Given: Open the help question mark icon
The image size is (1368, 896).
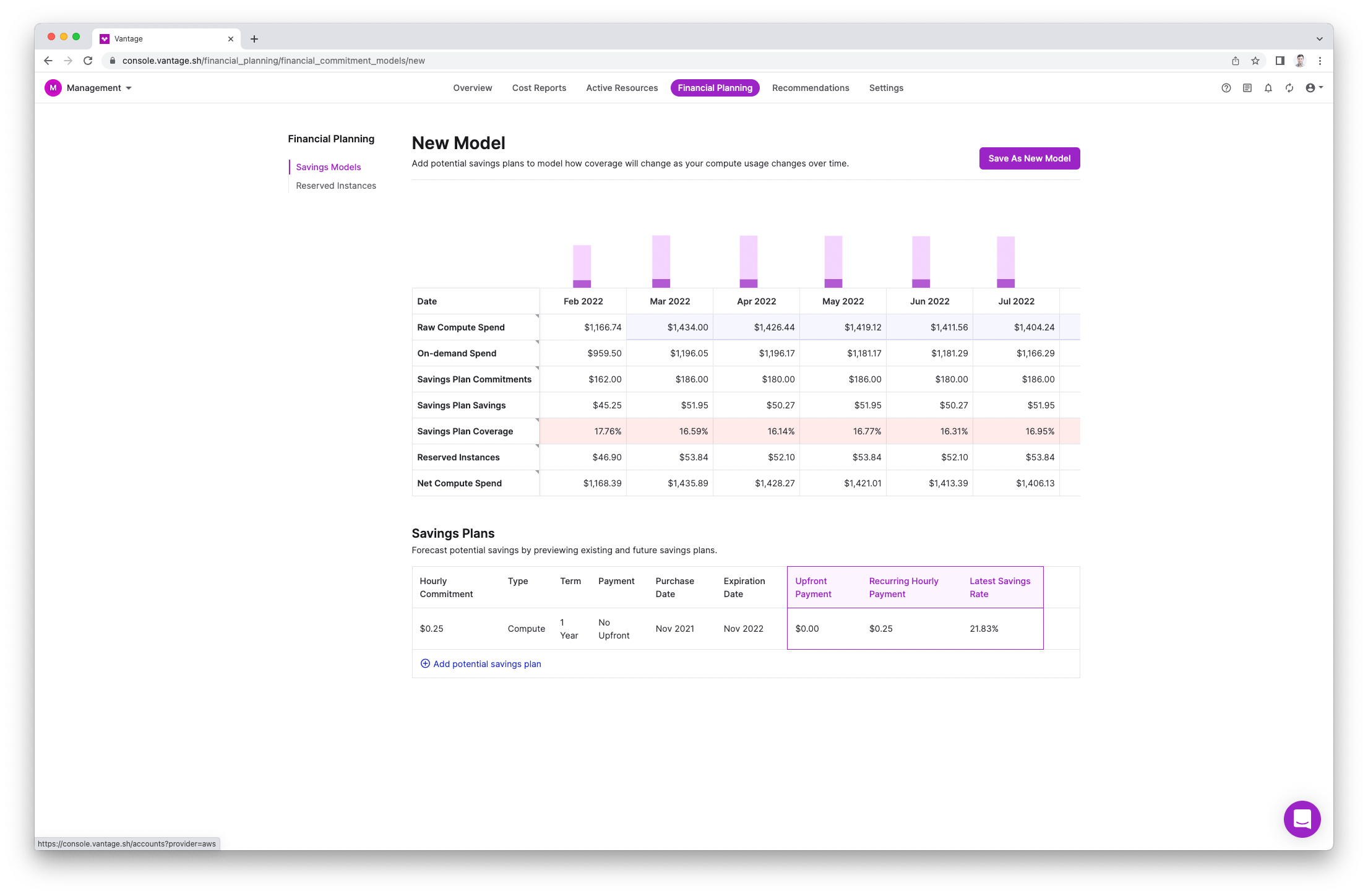Looking at the screenshot, I should click(1226, 88).
